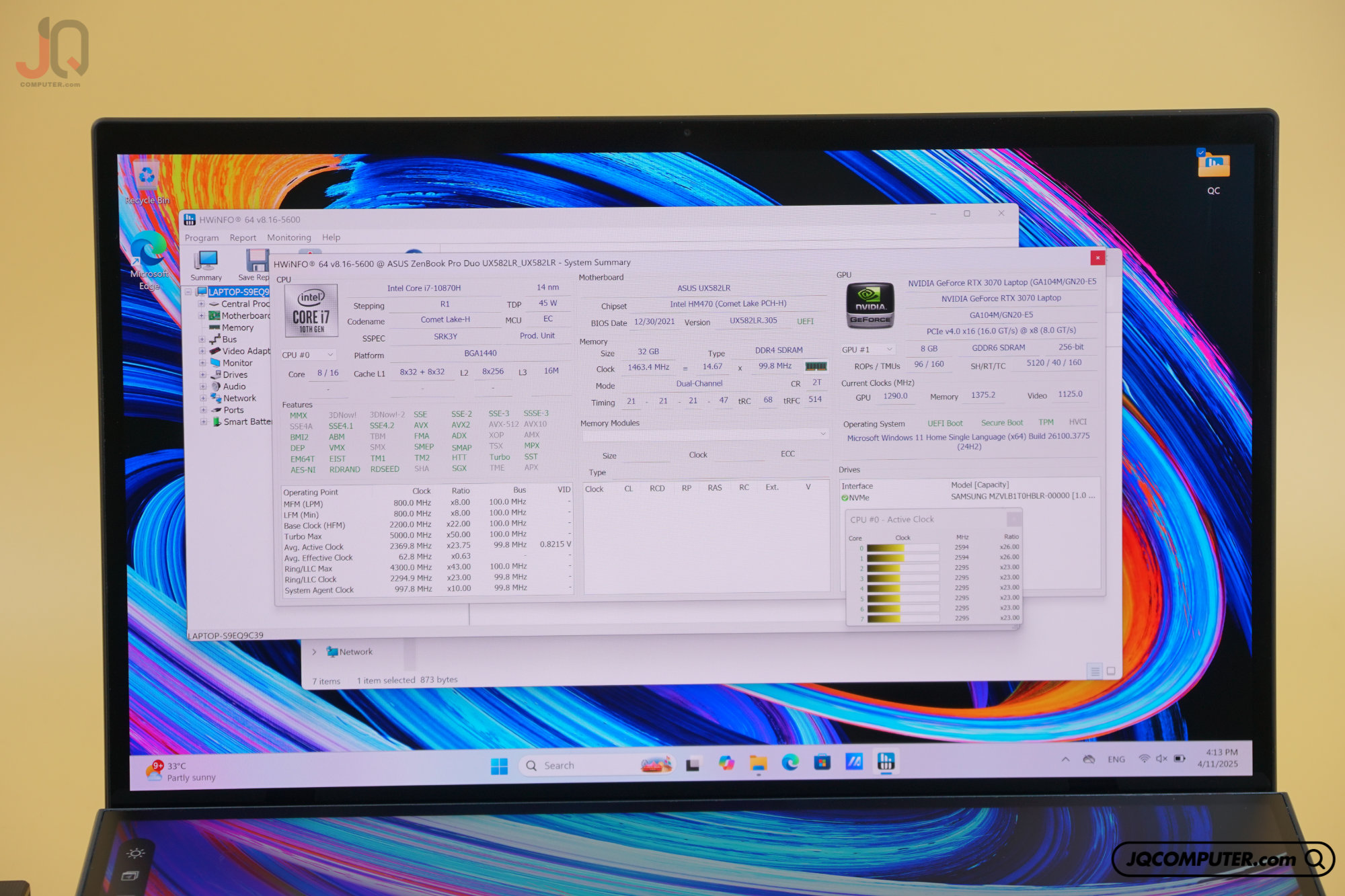Open the QC folder on the desktop
The image size is (1345, 896).
pyautogui.click(x=1213, y=172)
